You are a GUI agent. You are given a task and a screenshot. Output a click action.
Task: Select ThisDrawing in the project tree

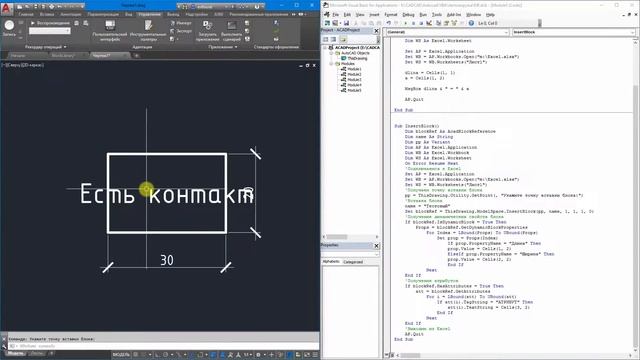click(357, 58)
